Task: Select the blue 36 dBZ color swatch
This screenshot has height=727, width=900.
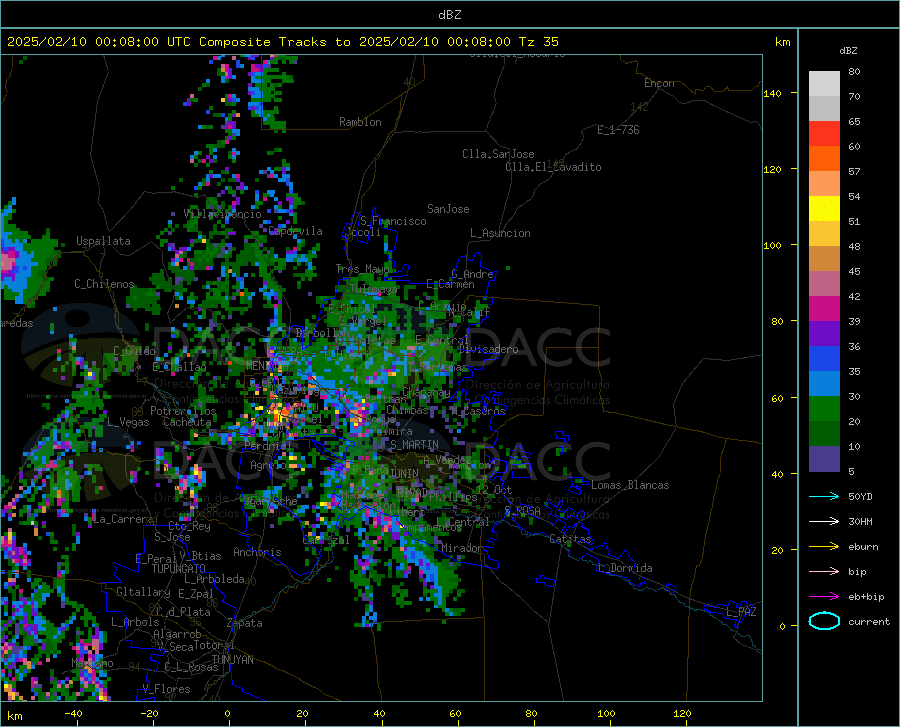Action: pos(824,359)
